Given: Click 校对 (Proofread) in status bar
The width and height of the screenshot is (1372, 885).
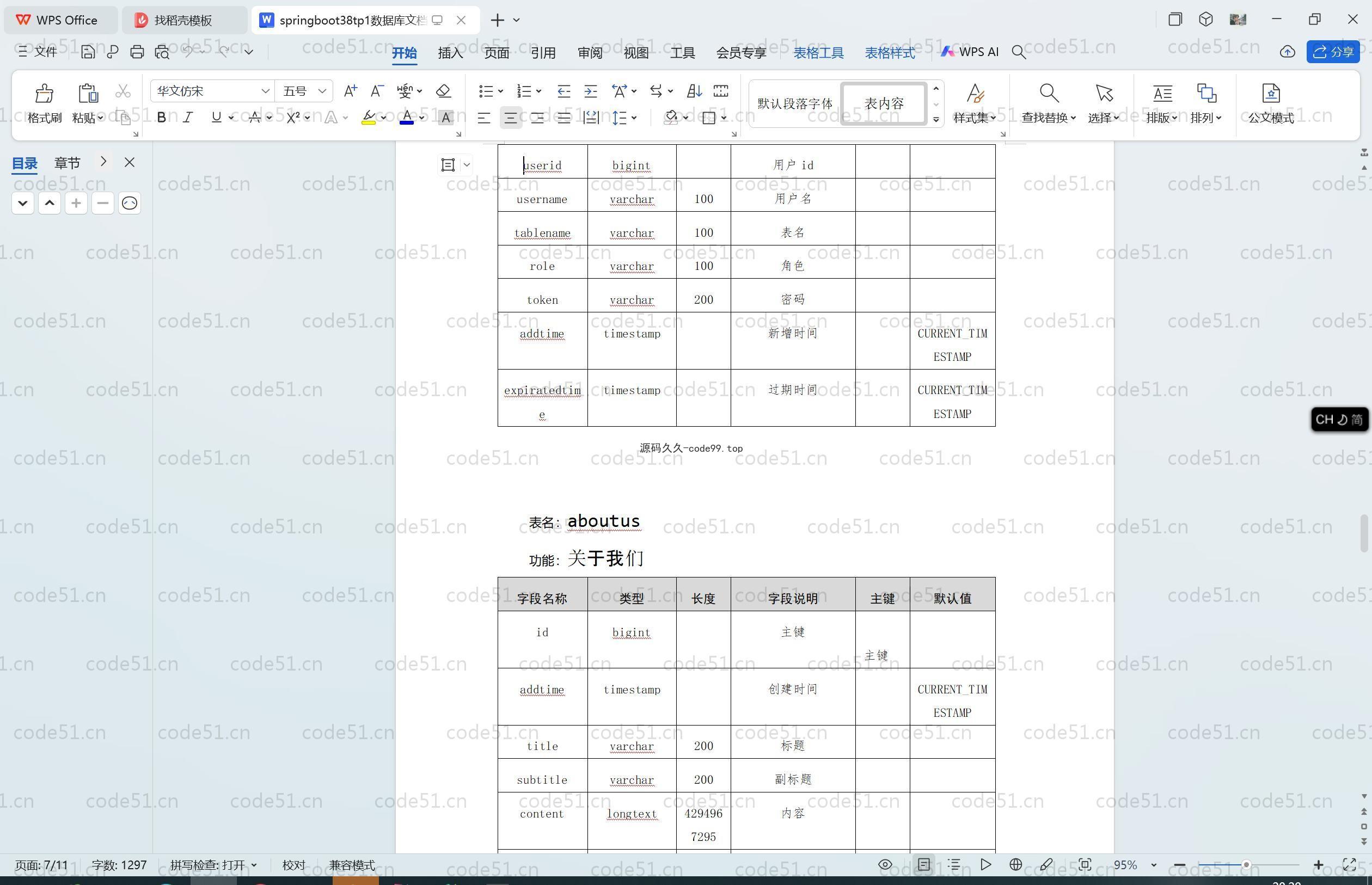Looking at the screenshot, I should click(x=293, y=865).
